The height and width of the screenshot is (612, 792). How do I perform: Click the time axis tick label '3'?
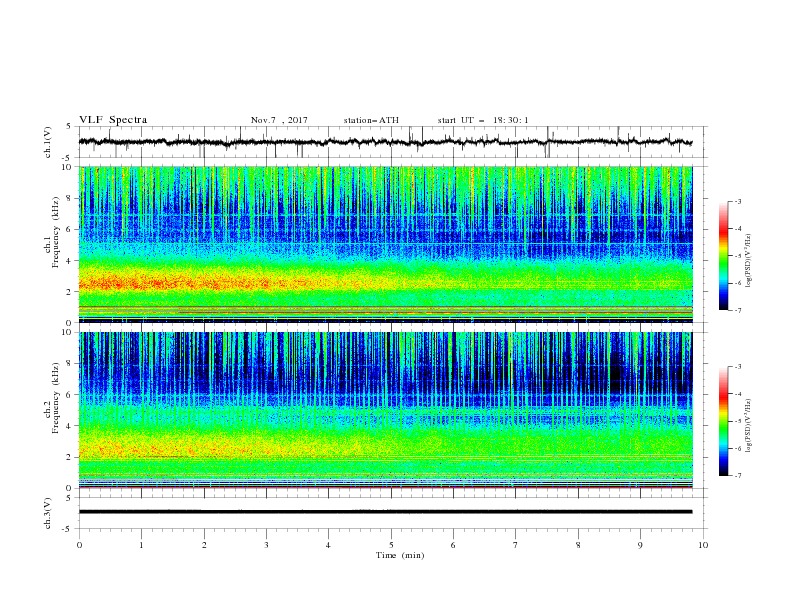coord(266,545)
